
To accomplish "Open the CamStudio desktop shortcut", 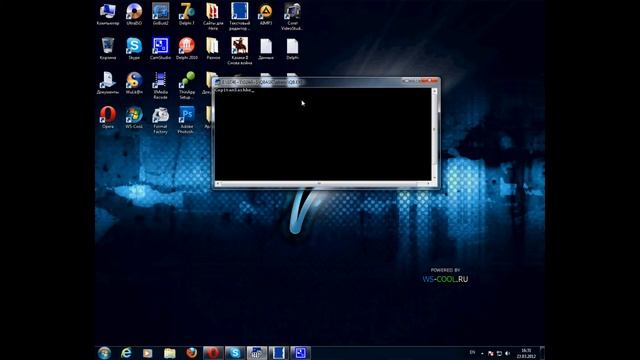I will point(160,49).
